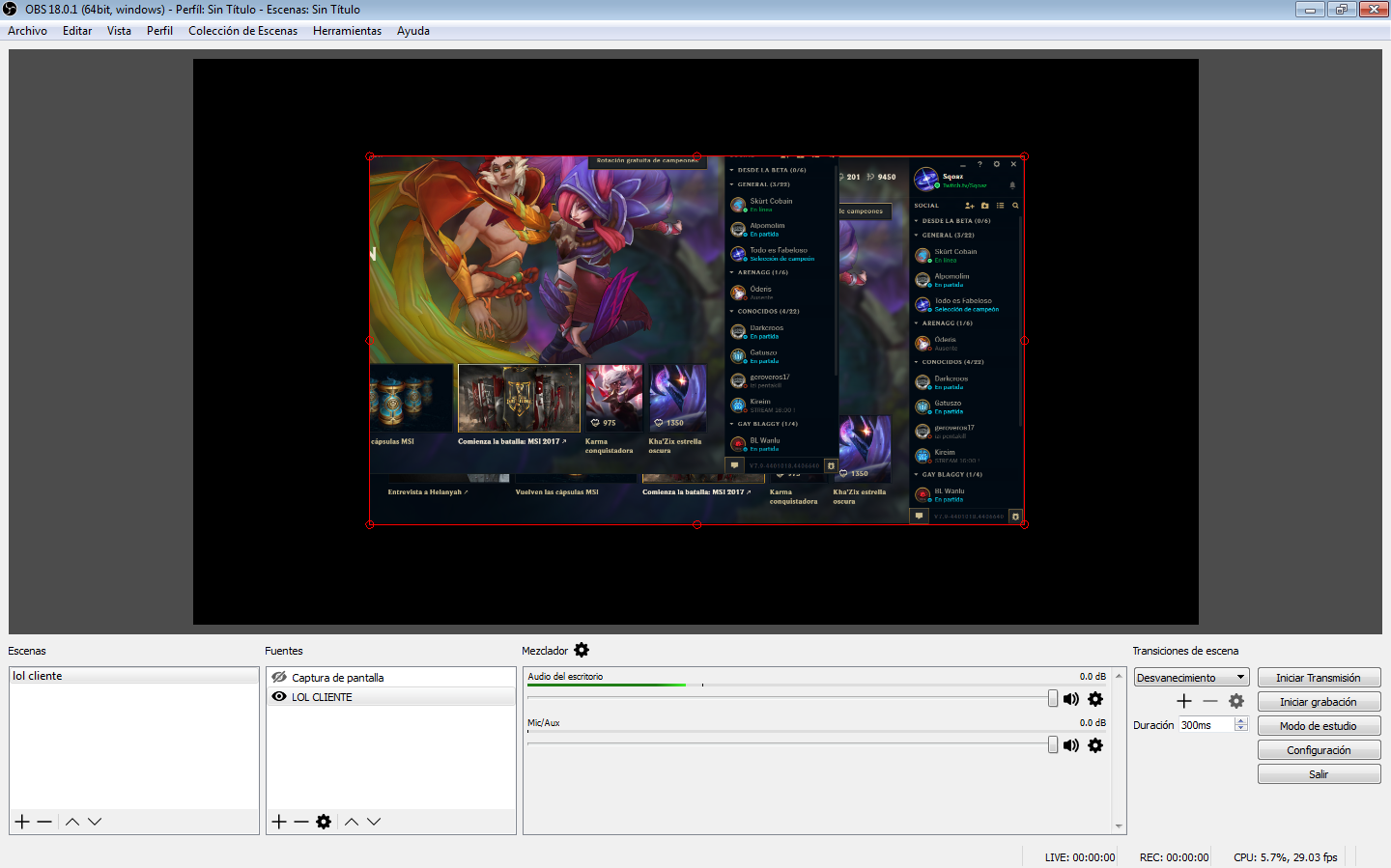The height and width of the screenshot is (868, 1391).
Task: Click the Salir button
Action: 1319,774
